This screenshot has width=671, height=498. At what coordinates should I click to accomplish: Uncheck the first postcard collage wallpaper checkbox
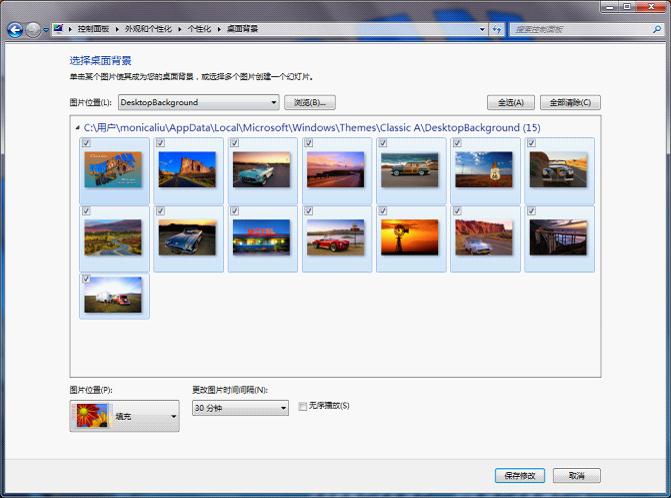(87, 143)
